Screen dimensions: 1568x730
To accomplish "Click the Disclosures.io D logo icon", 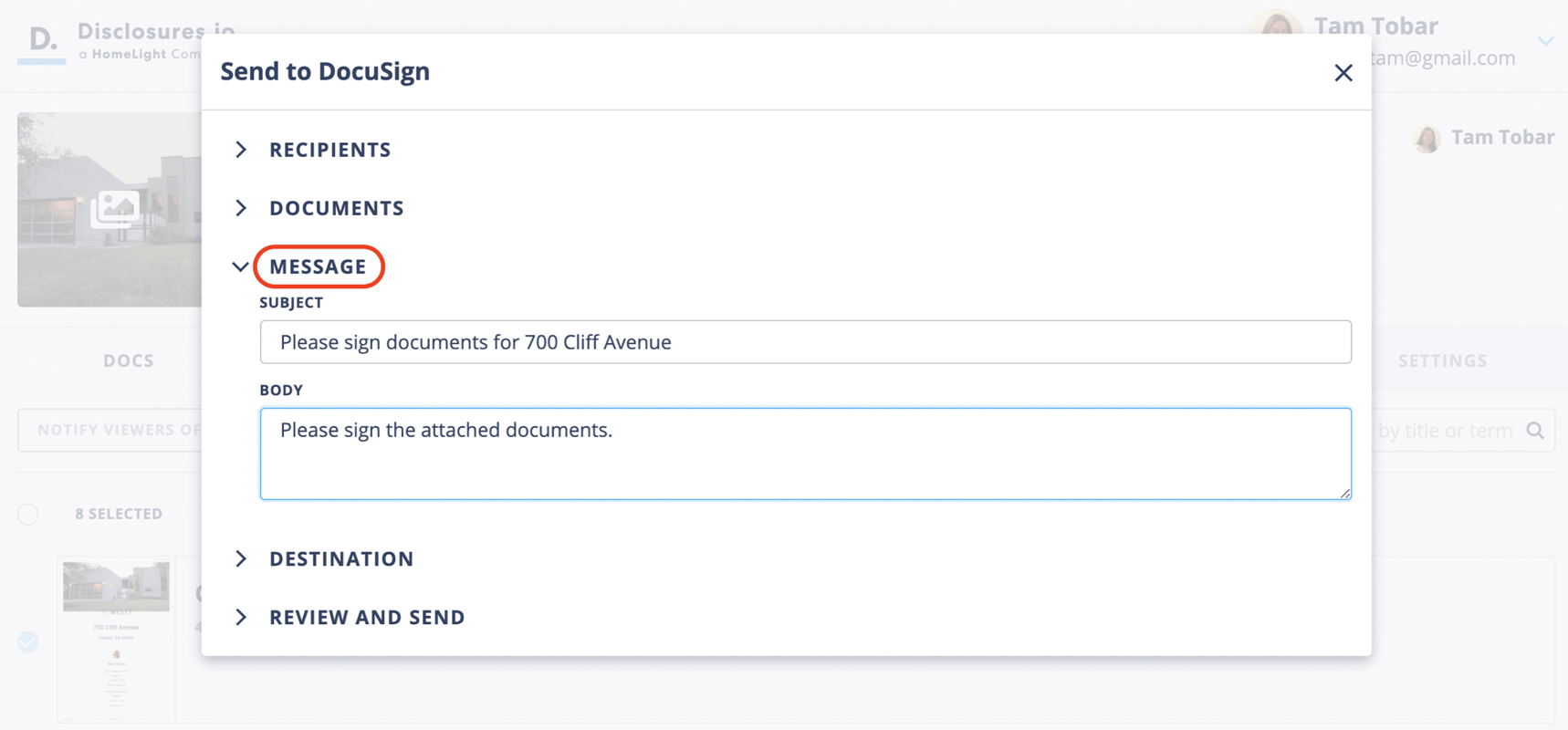I will (42, 40).
